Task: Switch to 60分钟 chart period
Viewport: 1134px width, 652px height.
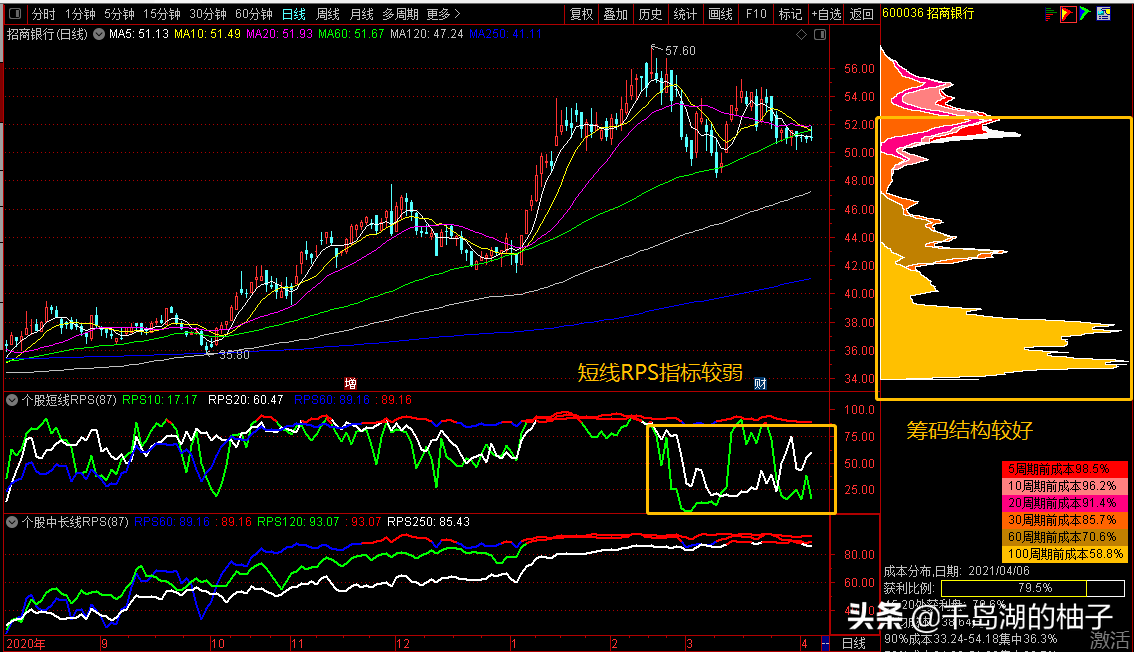Action: click(254, 14)
